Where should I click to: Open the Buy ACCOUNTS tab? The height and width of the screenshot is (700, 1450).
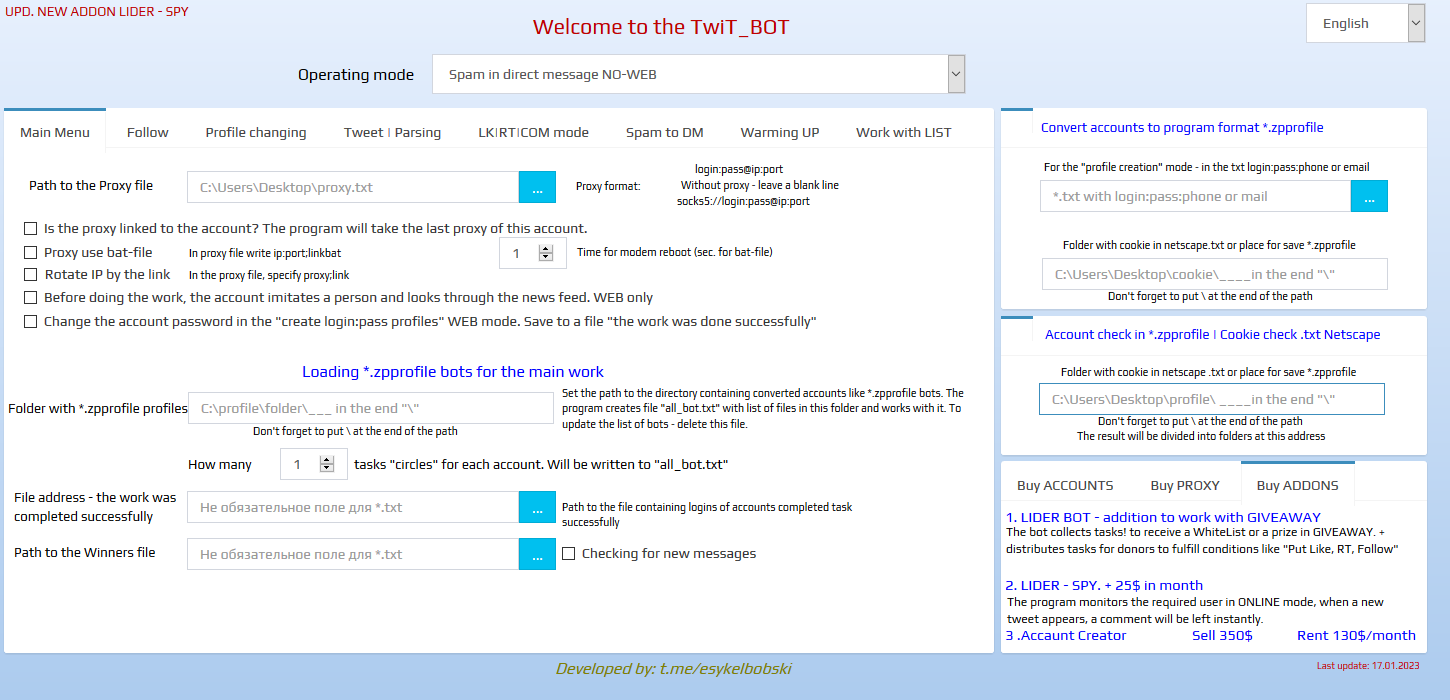tap(1065, 485)
